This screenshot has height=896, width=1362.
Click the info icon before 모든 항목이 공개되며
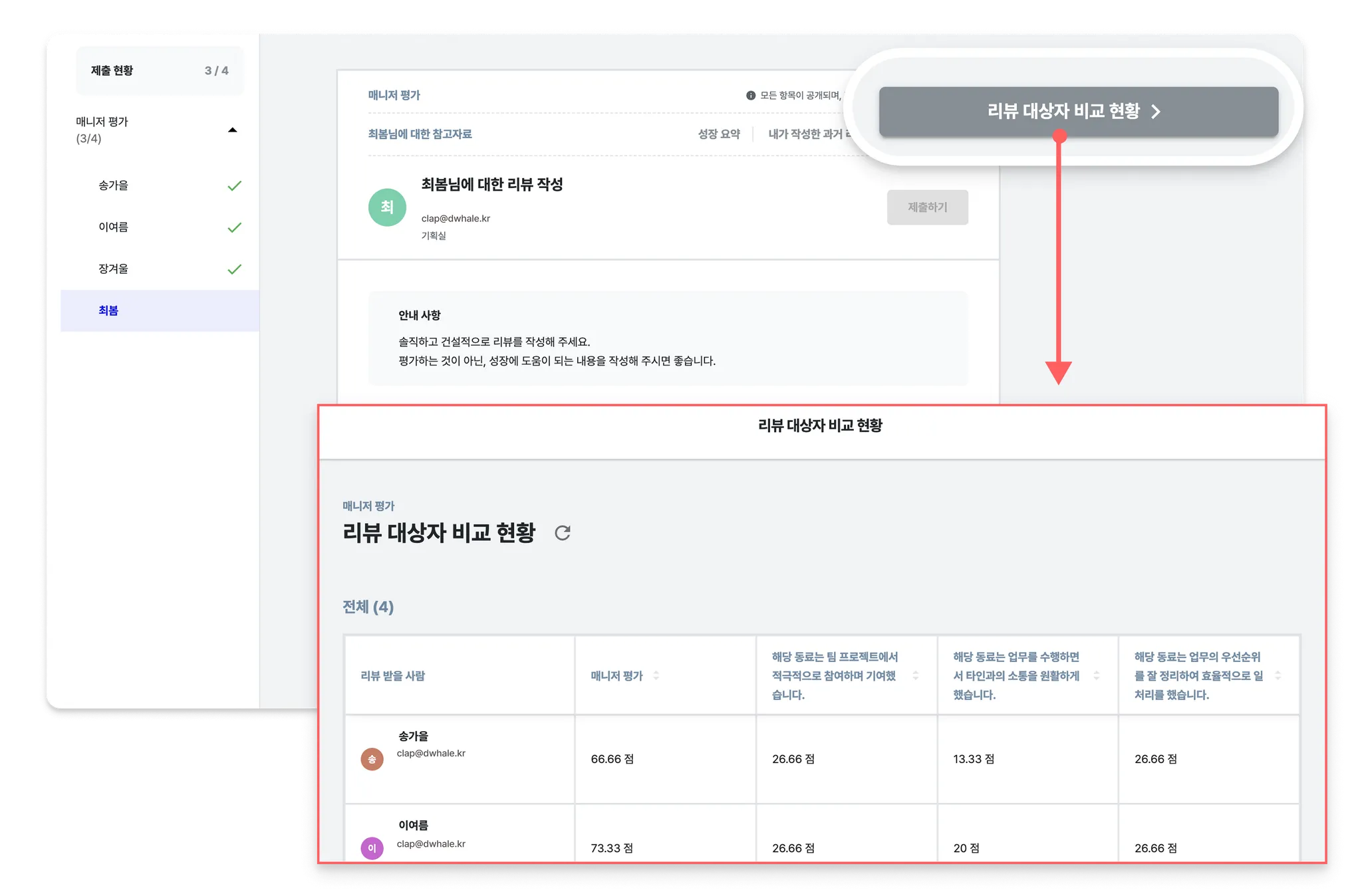point(751,96)
